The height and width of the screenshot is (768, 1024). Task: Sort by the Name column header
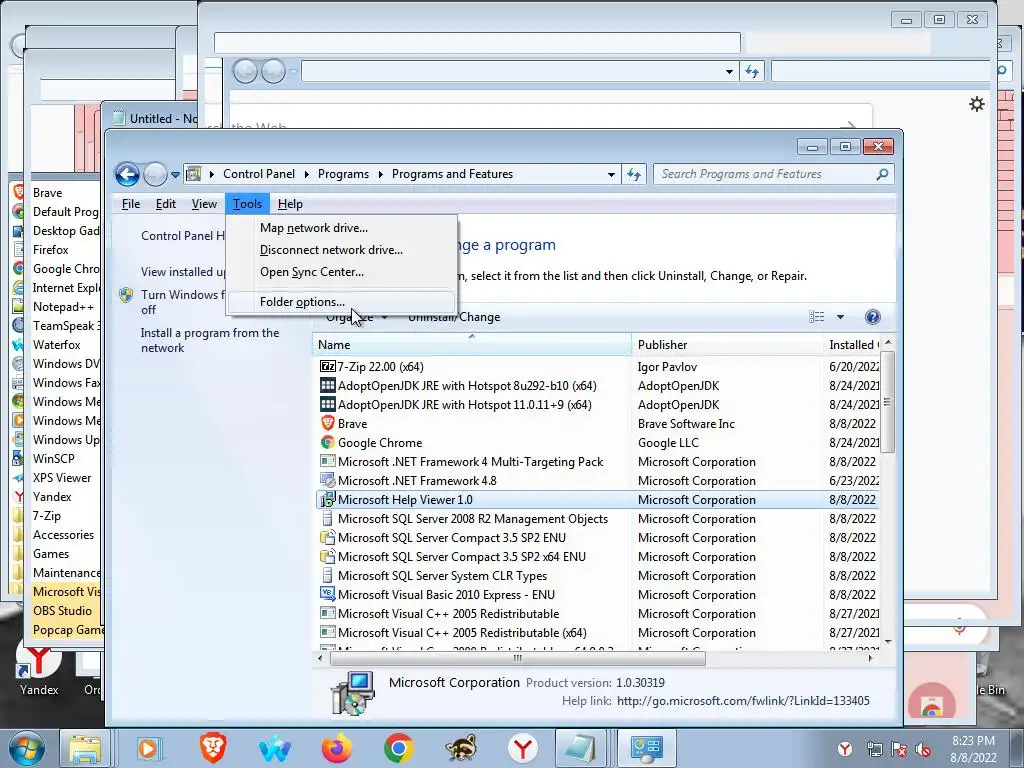coord(472,345)
